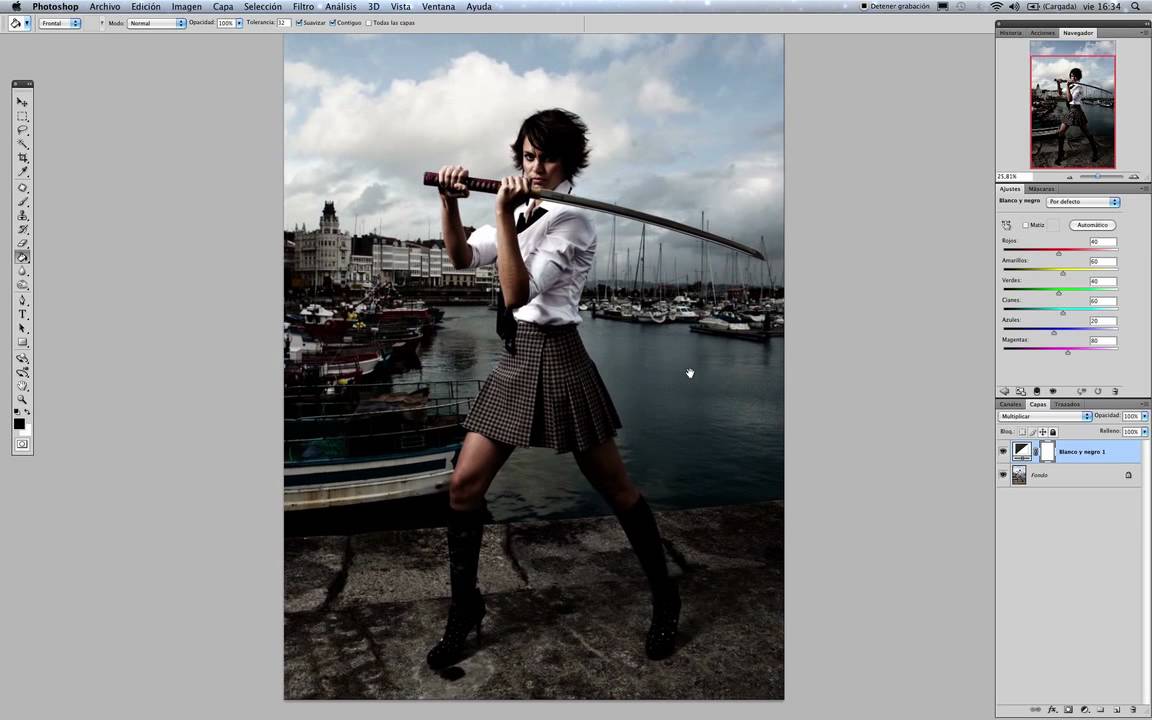The image size is (1152, 720).
Task: Toggle lock all button
Action: [x=1053, y=432]
